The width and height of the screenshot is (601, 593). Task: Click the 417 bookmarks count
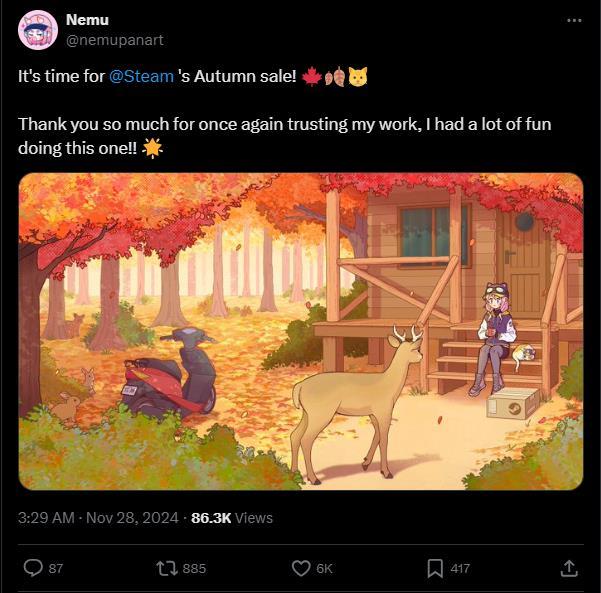point(460,568)
